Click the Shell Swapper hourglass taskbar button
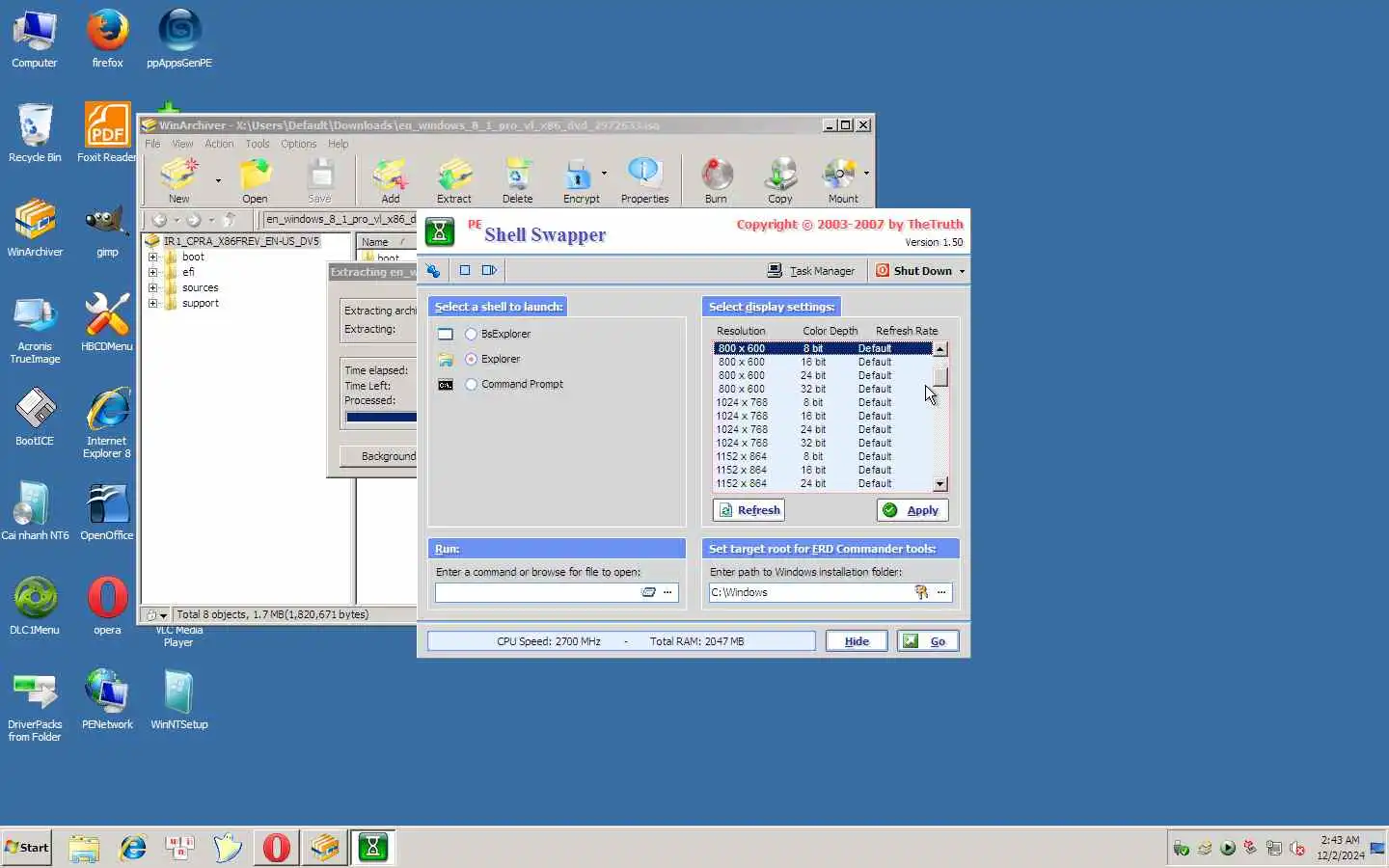Image resolution: width=1389 pixels, height=868 pixels. [x=372, y=848]
